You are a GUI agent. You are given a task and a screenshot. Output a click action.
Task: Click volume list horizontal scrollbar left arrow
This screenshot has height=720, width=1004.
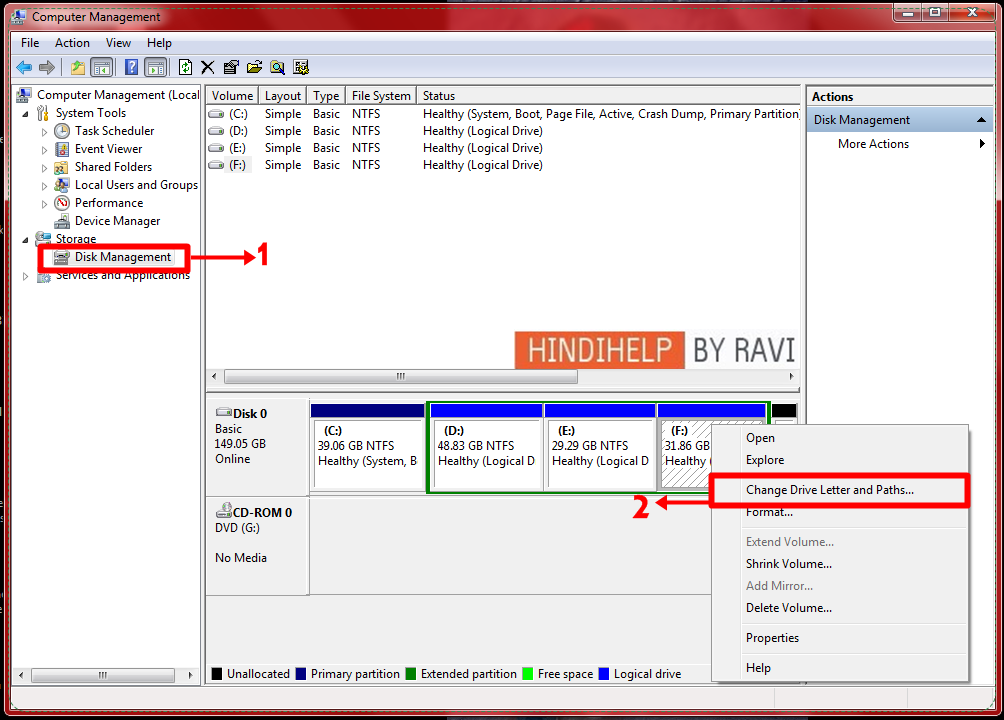214,377
